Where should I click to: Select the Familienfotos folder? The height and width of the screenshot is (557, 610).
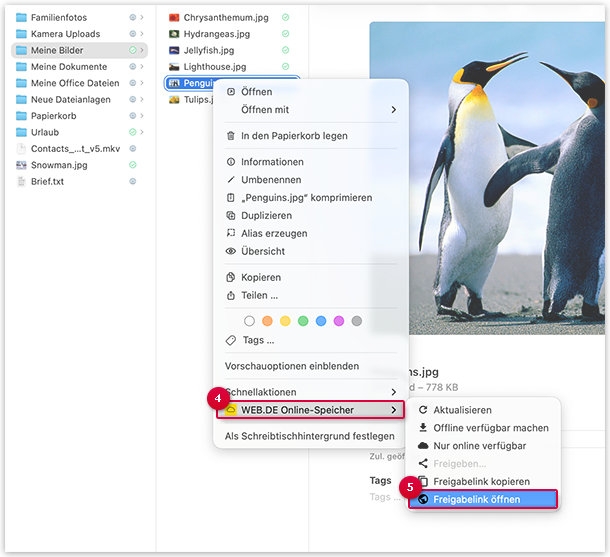[79, 18]
